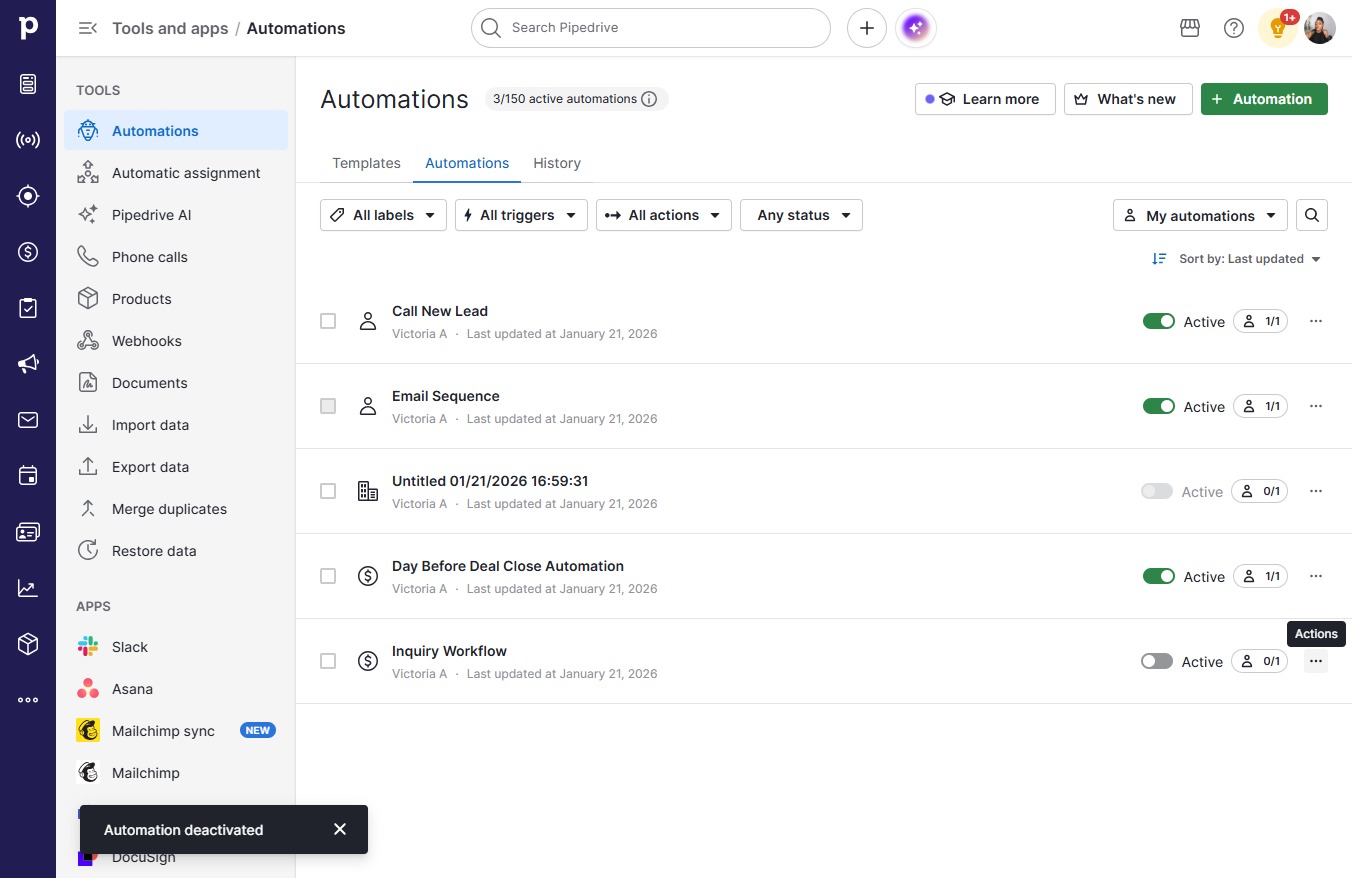Switch to the History tab
This screenshot has width=1352, height=878.
tap(557, 163)
